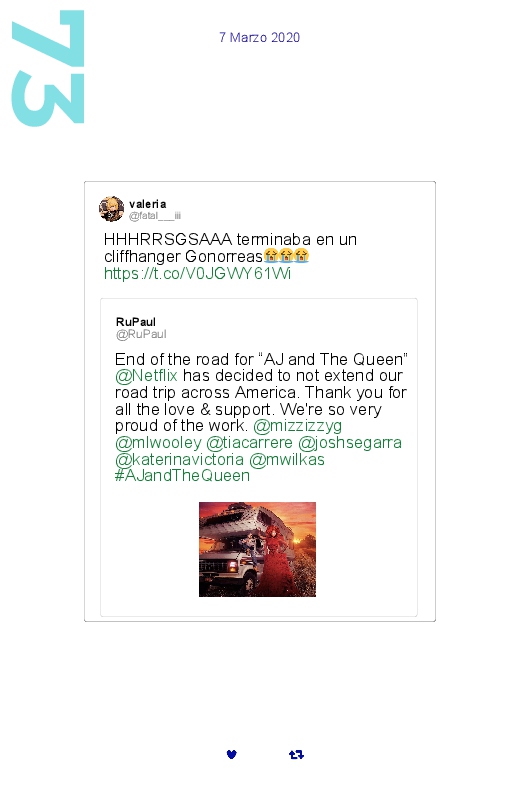The height and width of the screenshot is (803, 520).
Task: View the AJ and The Queen poster image
Action: [x=257, y=549]
